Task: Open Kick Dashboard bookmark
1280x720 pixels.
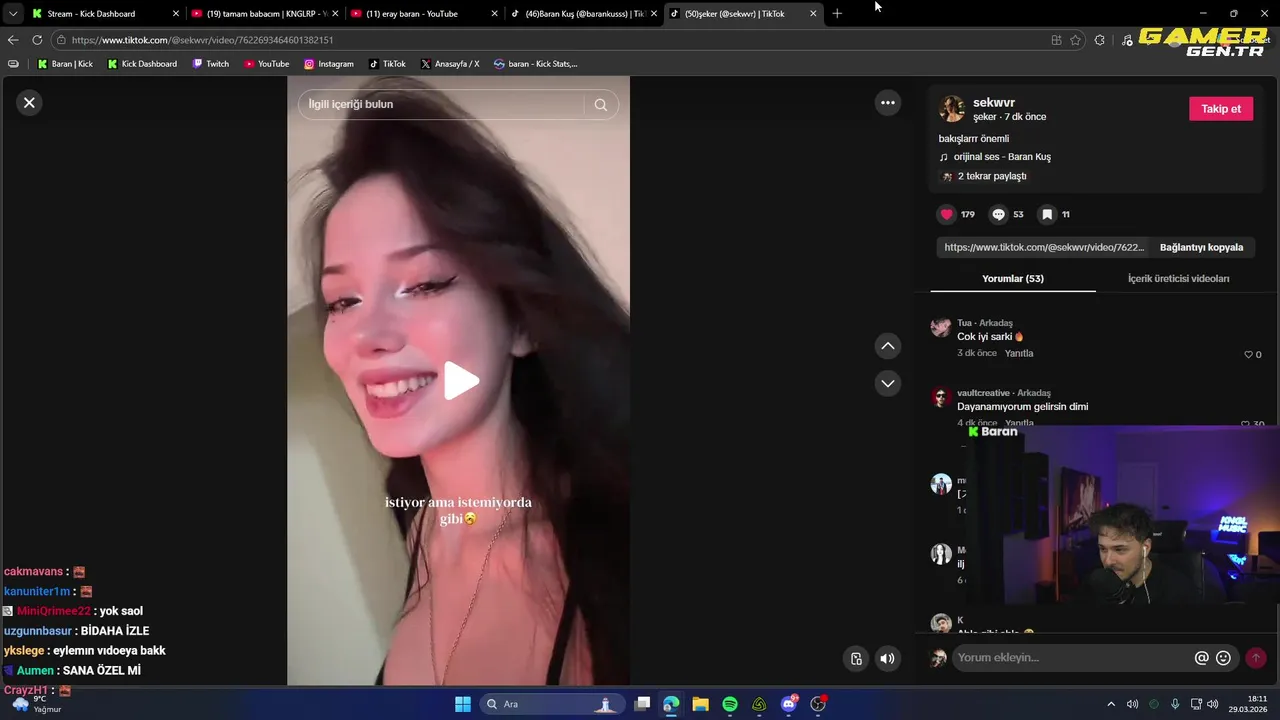Action: [142, 64]
